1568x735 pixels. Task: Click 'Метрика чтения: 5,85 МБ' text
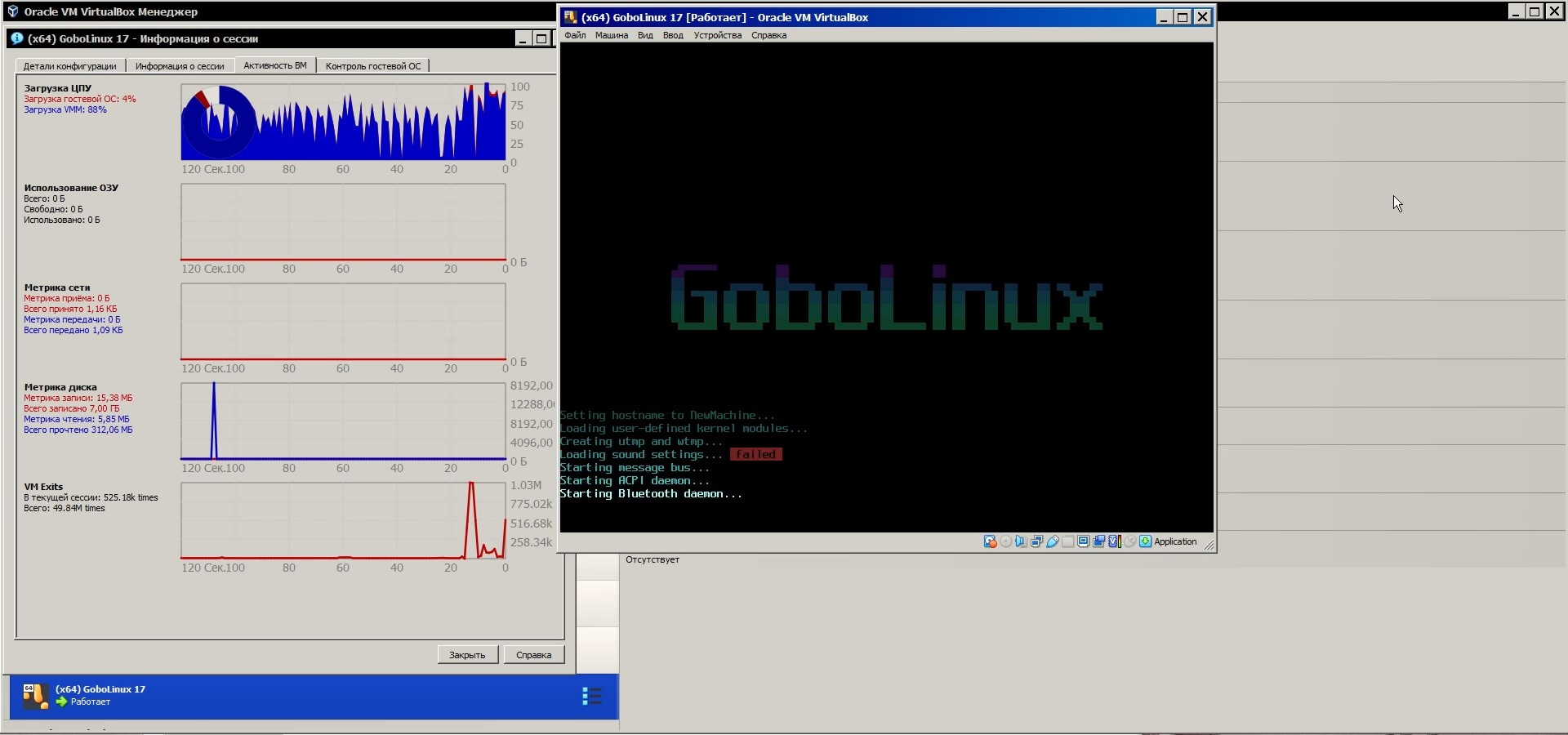(x=77, y=419)
